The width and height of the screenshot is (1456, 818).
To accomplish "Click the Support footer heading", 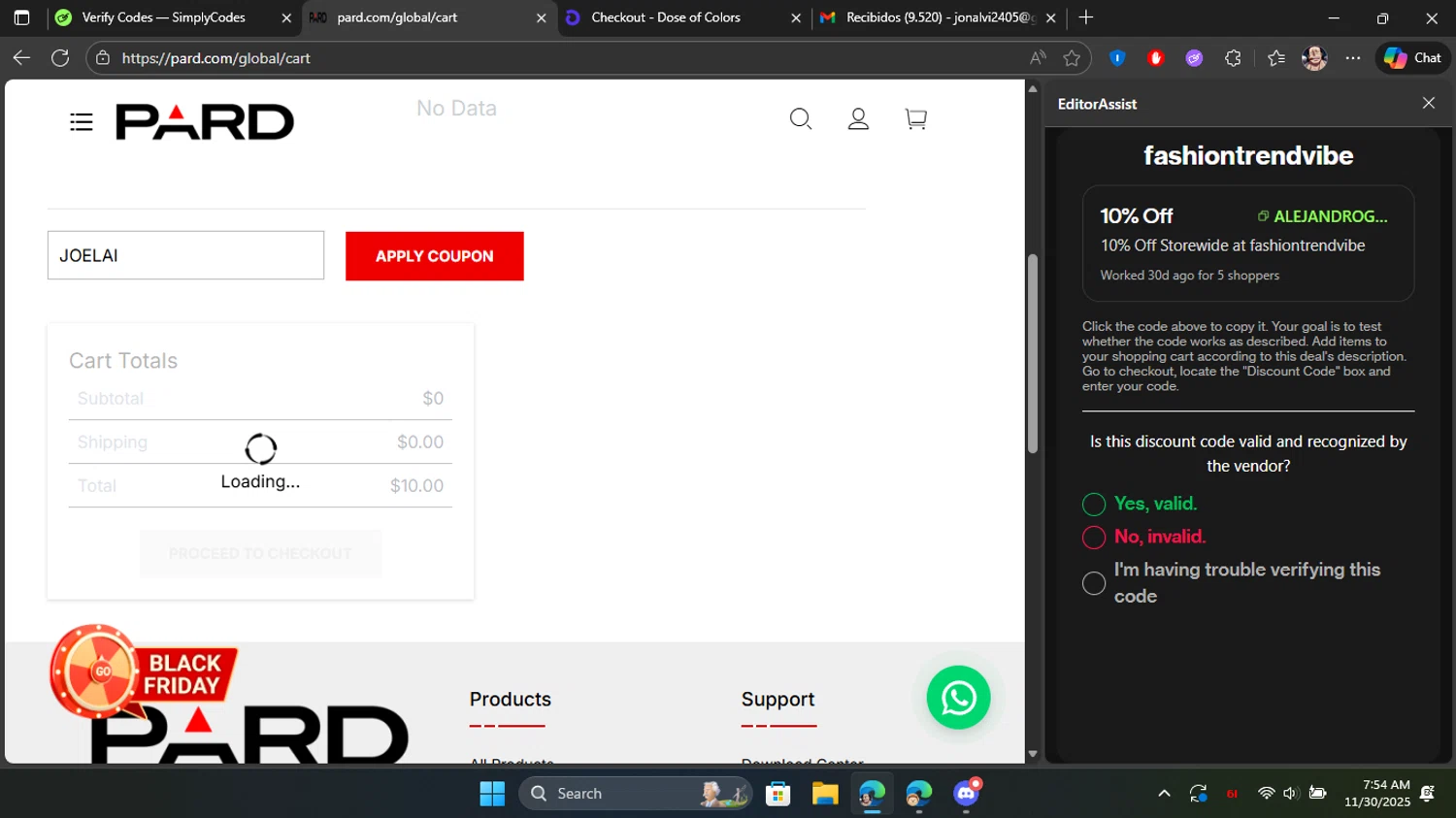I will (778, 700).
